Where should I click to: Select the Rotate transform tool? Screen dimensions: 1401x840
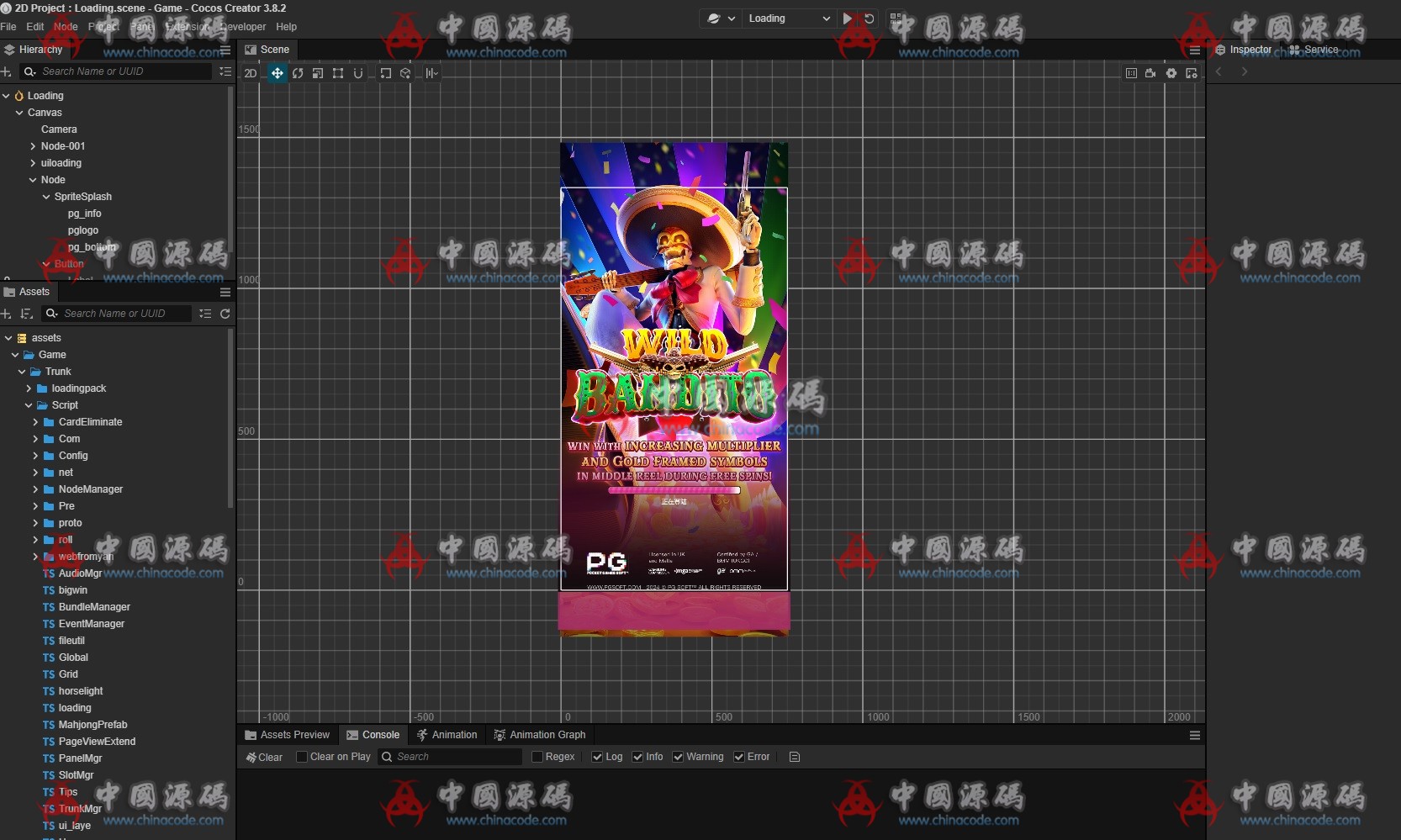298,73
